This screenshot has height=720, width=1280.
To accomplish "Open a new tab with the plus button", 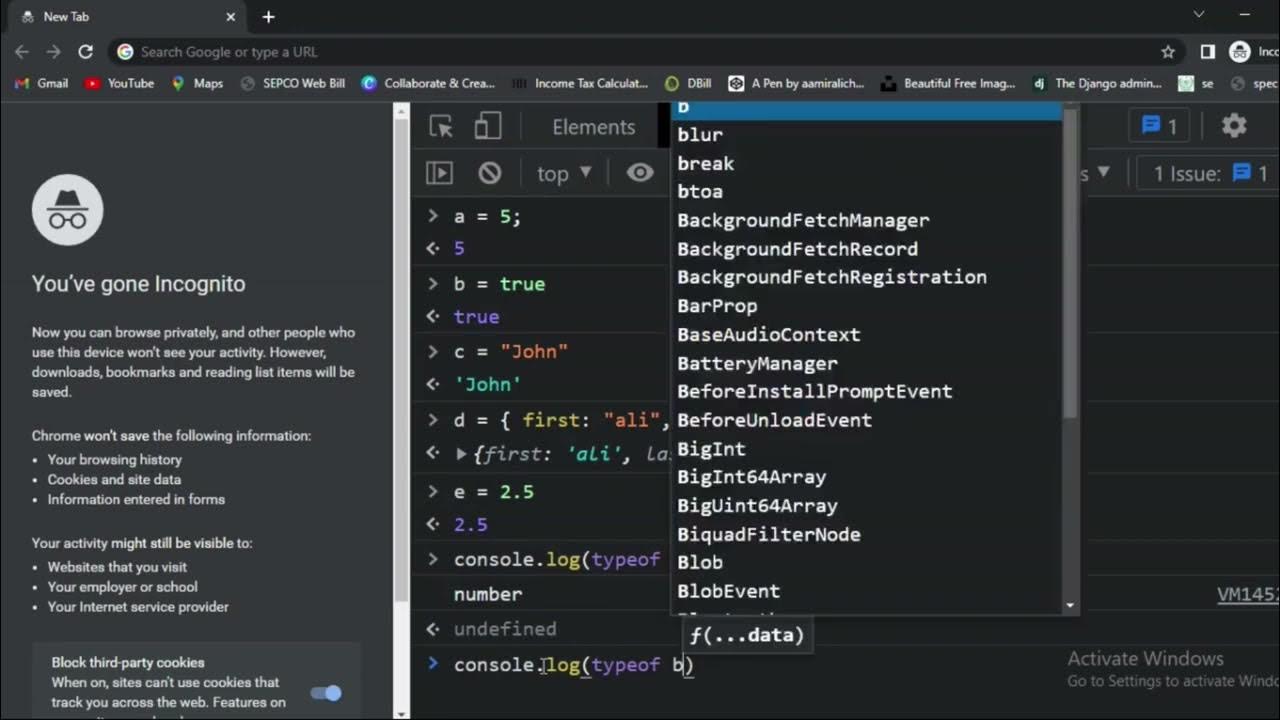I will 268,17.
